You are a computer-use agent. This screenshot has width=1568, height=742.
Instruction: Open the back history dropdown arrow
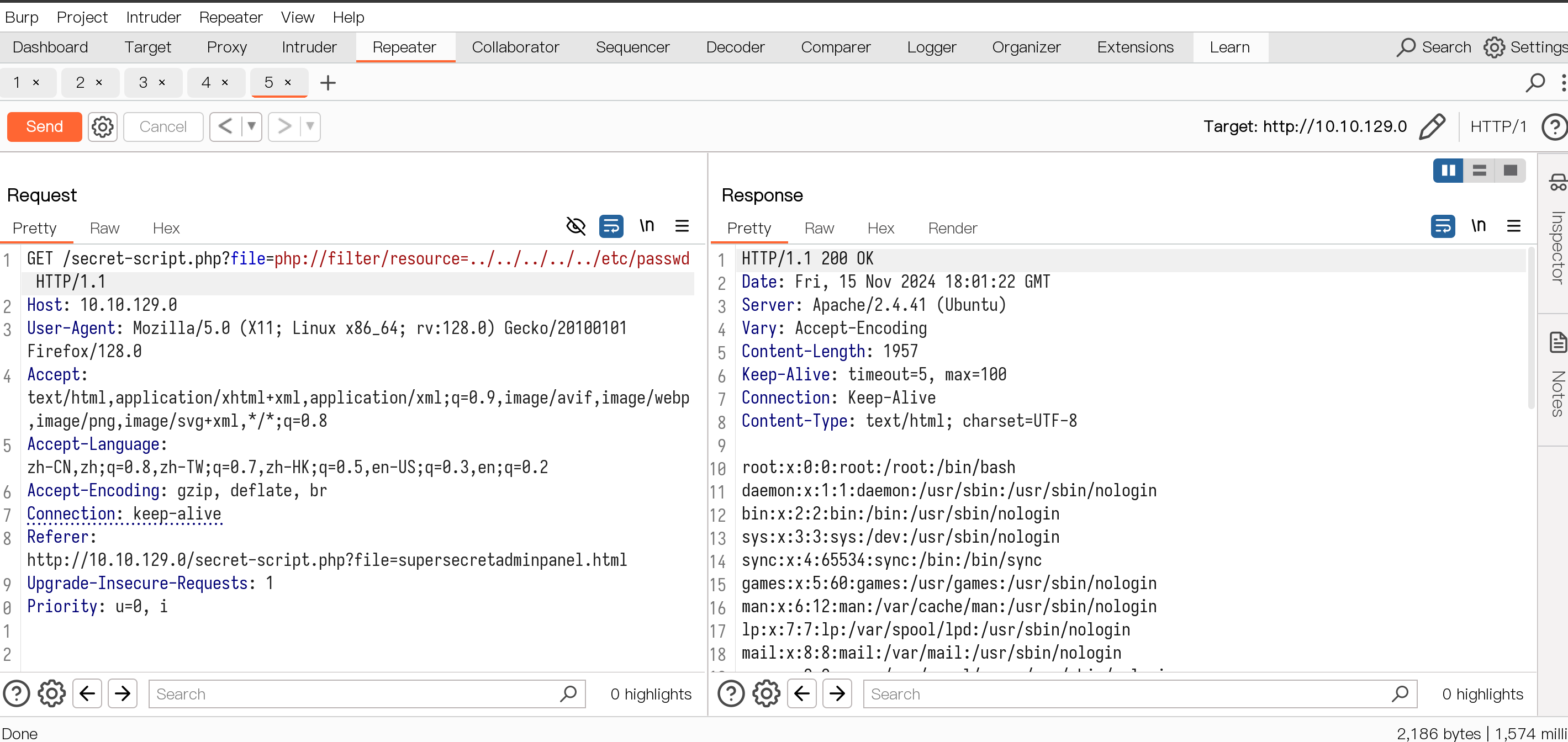[251, 126]
